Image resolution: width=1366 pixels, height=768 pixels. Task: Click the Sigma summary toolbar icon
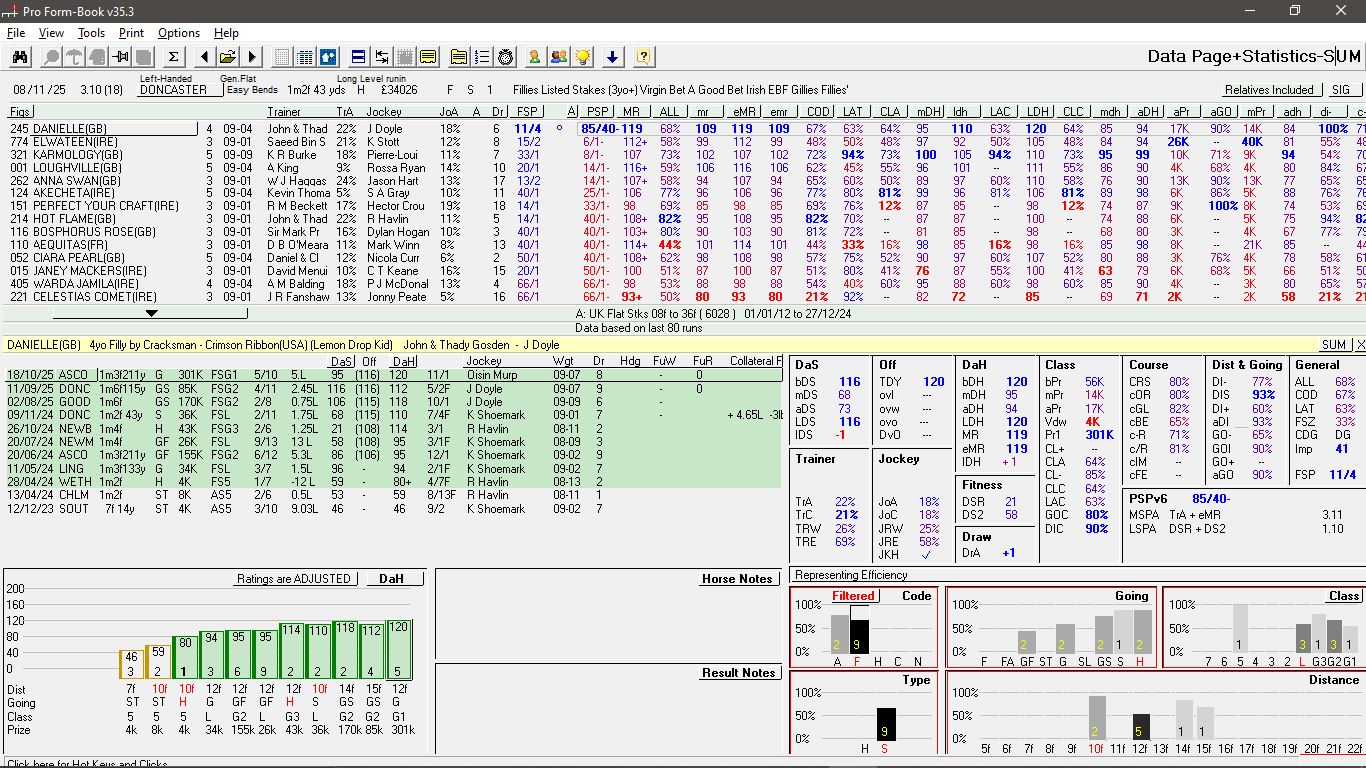(173, 57)
